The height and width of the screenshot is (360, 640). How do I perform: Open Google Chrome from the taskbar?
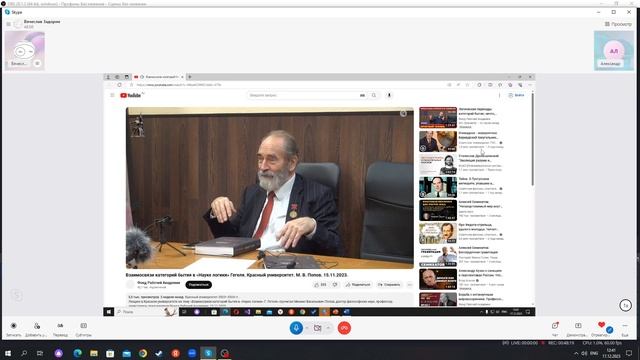143,353
